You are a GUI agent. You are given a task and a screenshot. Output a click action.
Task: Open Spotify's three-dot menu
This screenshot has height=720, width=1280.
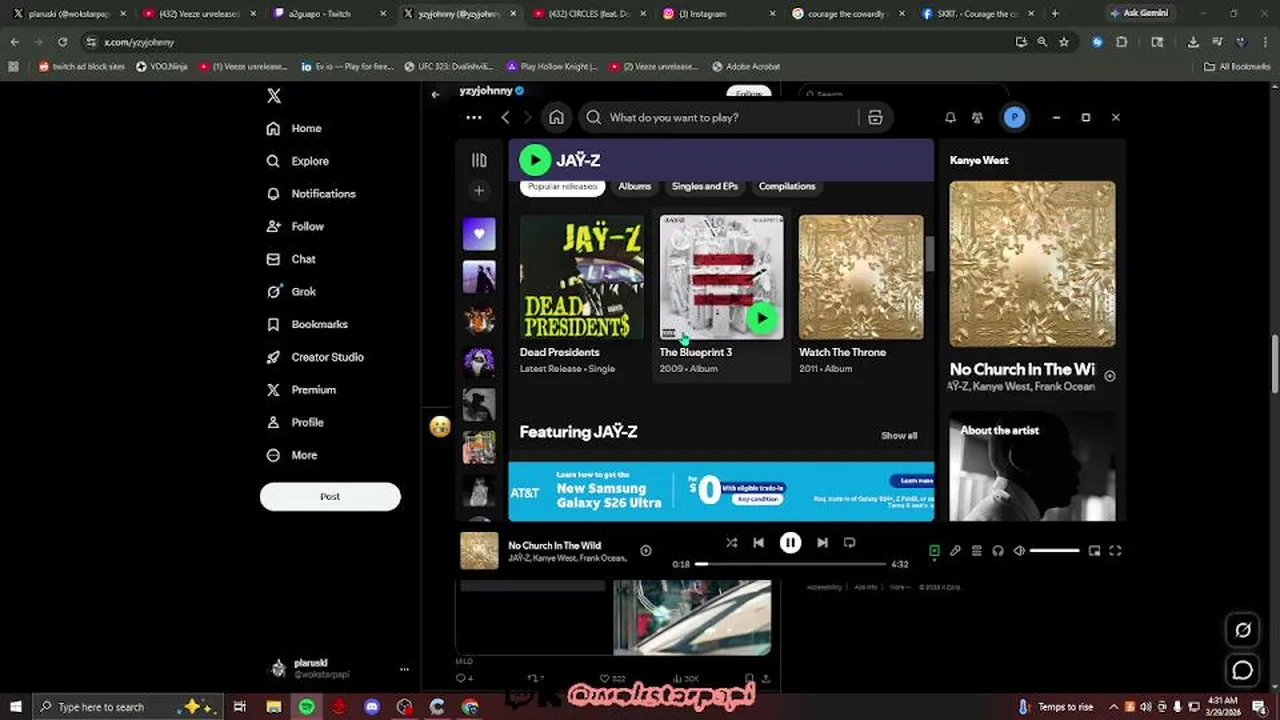(474, 117)
